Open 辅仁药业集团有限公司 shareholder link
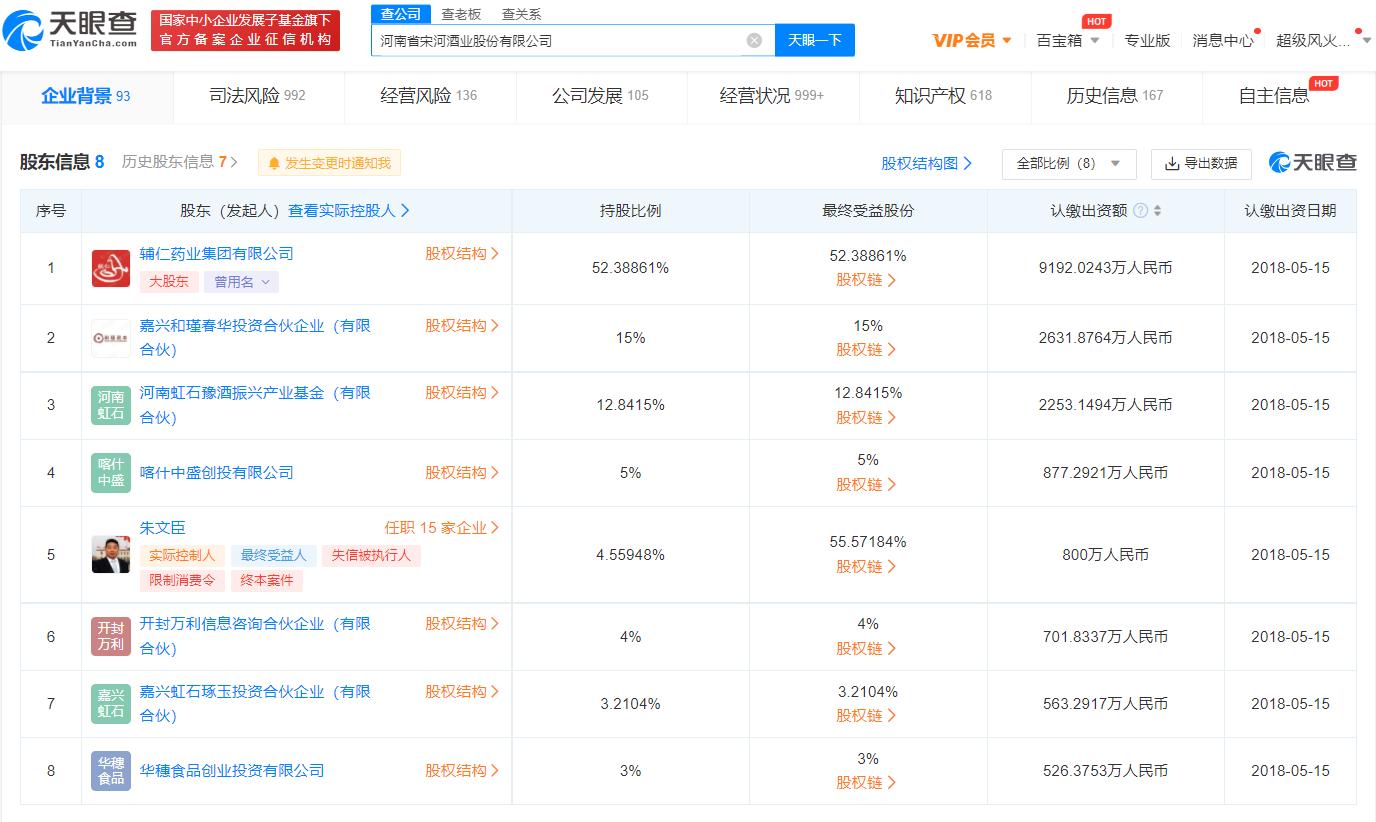Viewport: 1376px width, 822px height. point(217,254)
